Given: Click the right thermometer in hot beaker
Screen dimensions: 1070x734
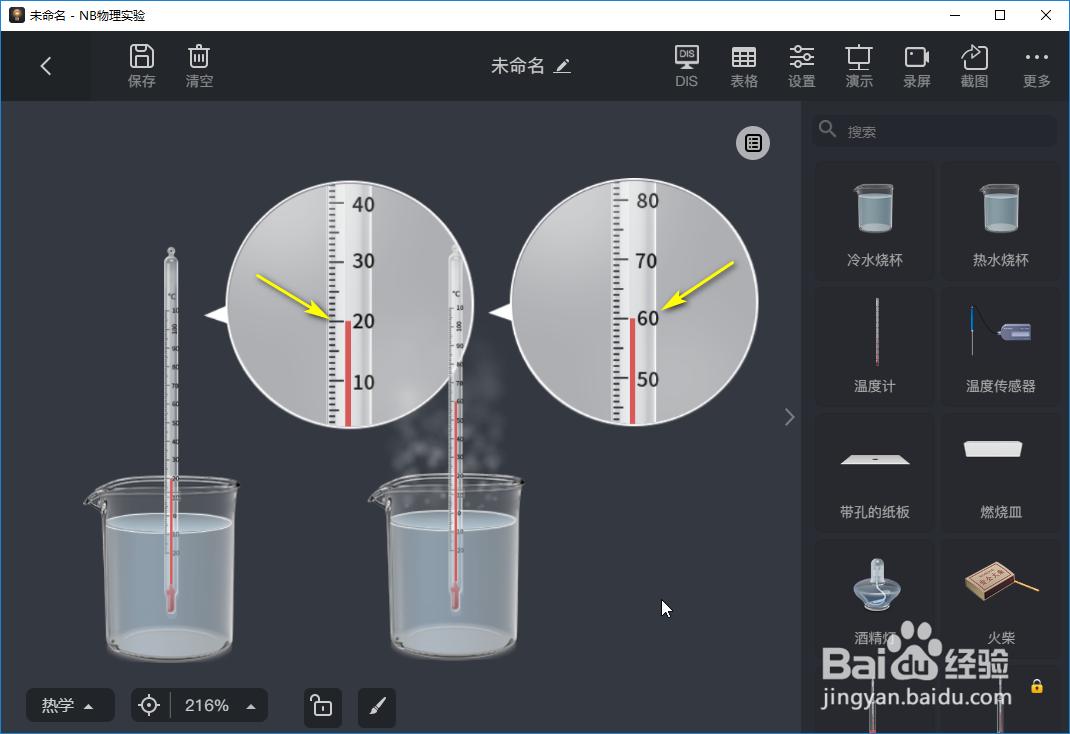Looking at the screenshot, I should coord(455,430).
